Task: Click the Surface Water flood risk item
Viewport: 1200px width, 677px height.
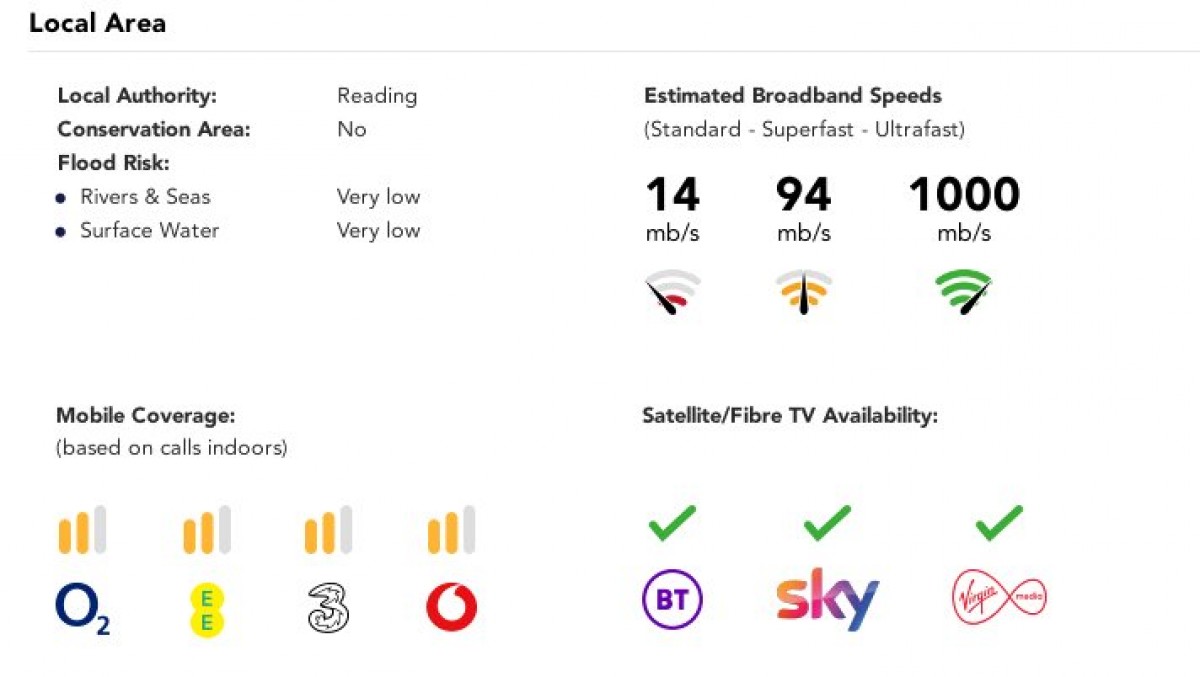Action: [149, 231]
